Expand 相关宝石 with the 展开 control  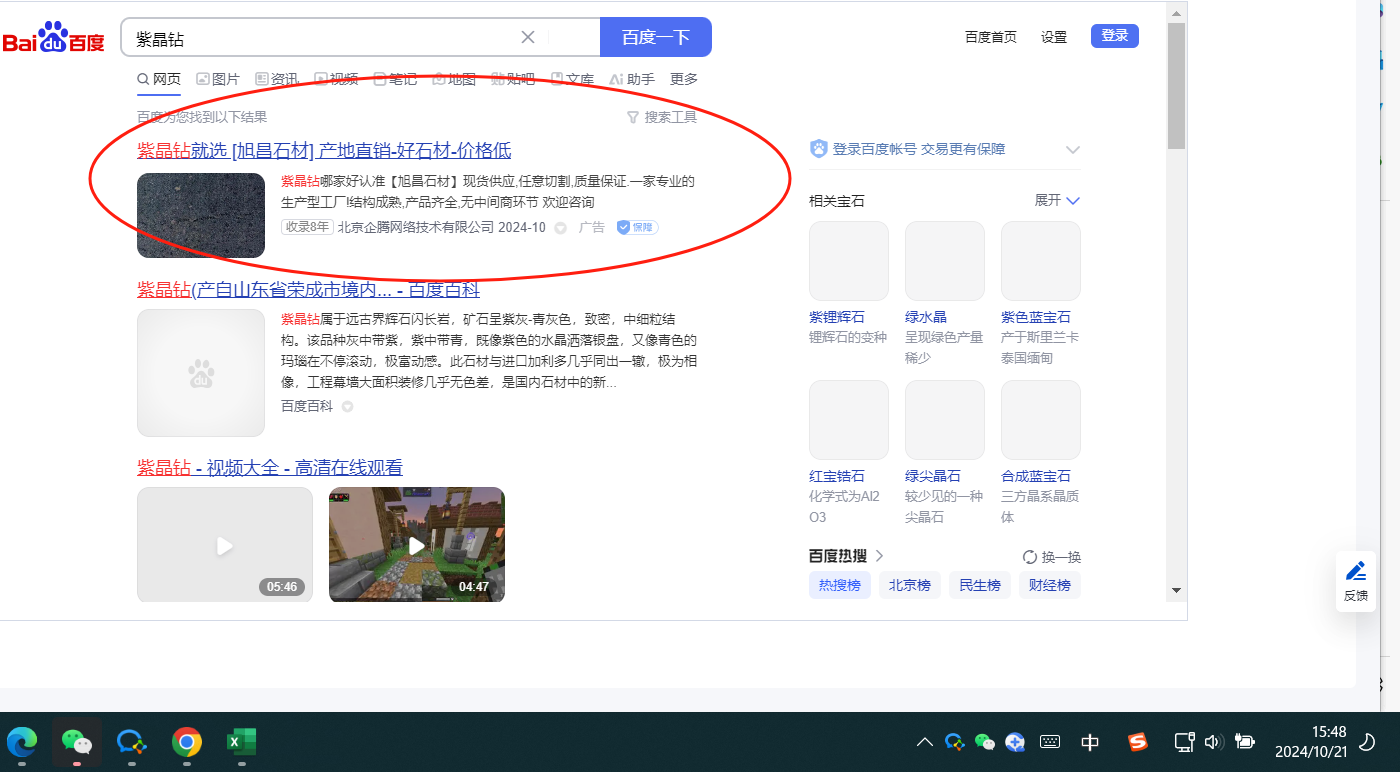pos(1057,200)
